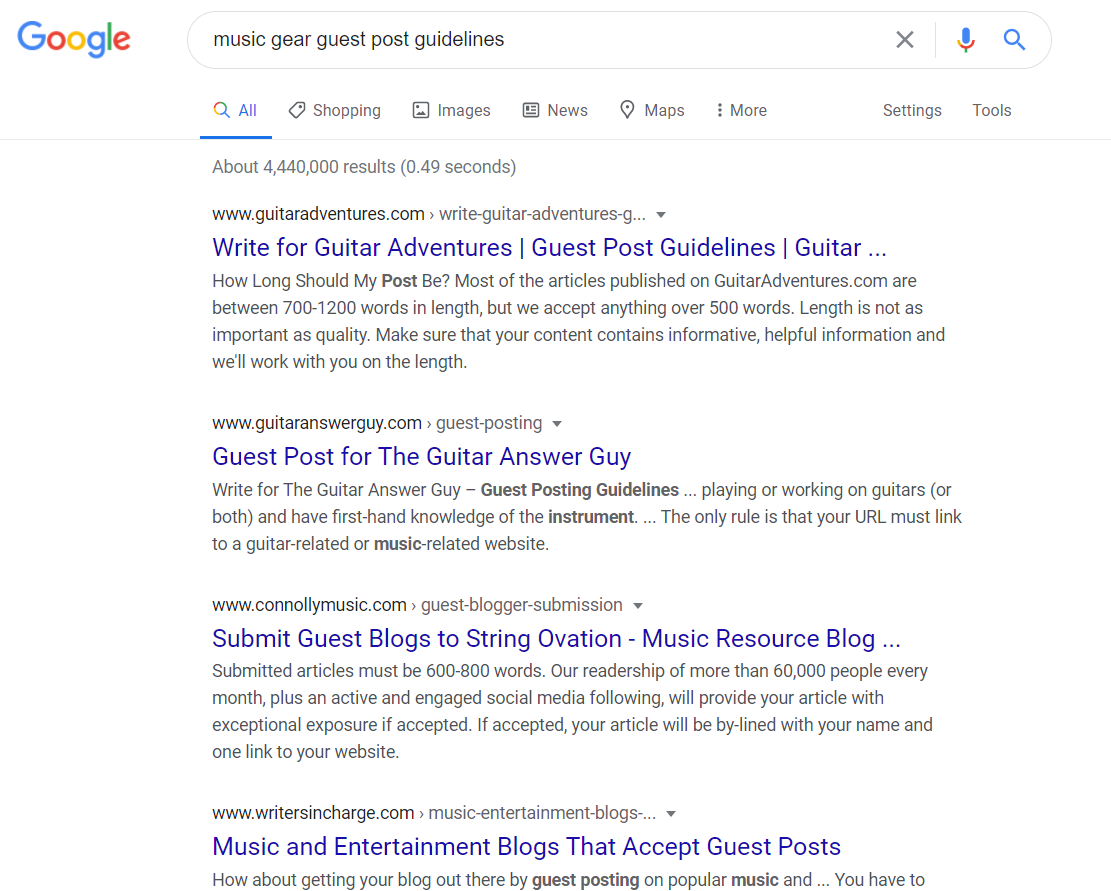Click the Google logo
Image resolution: width=1111 pixels, height=891 pixels.
point(74,39)
